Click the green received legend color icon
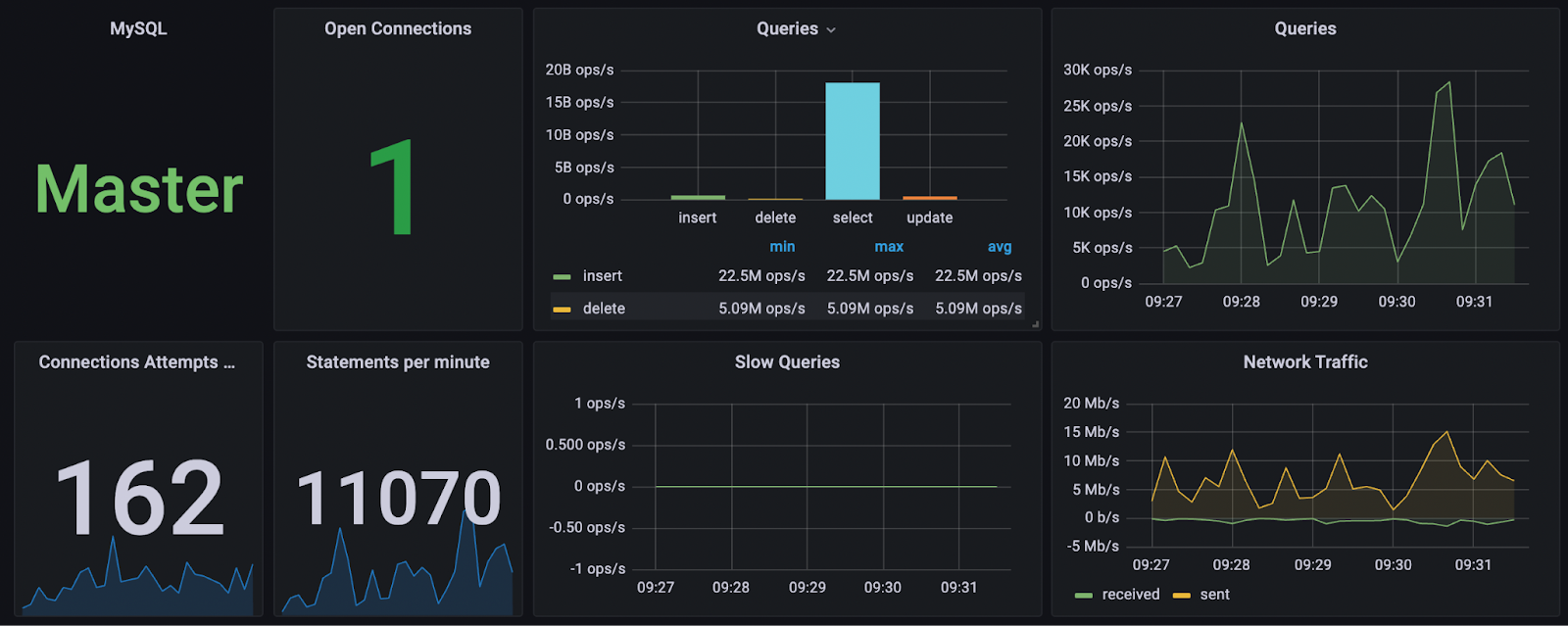Viewport: 1568px width, 626px height. pos(1083,596)
